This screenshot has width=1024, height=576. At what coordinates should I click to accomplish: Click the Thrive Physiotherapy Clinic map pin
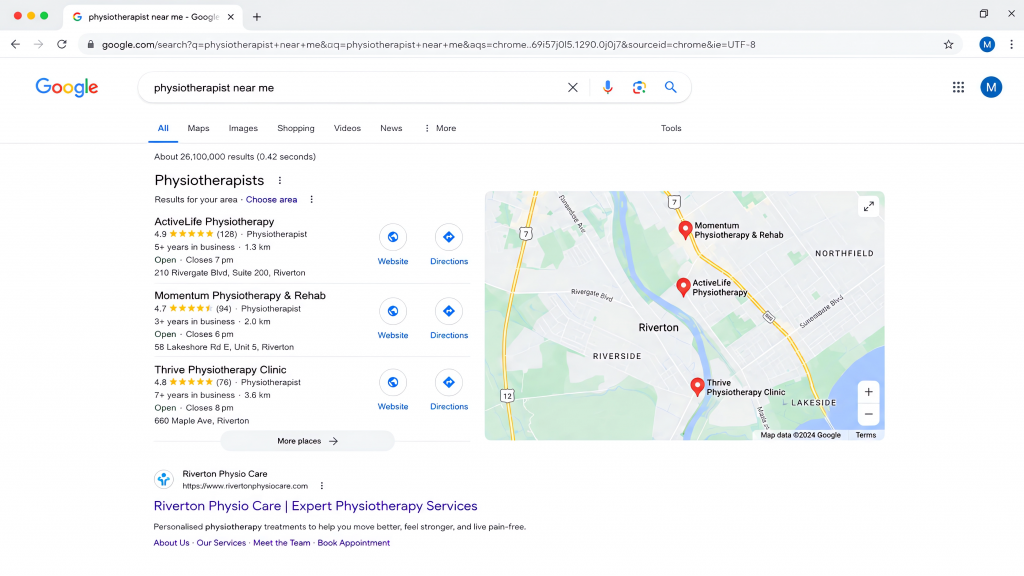tap(697, 387)
